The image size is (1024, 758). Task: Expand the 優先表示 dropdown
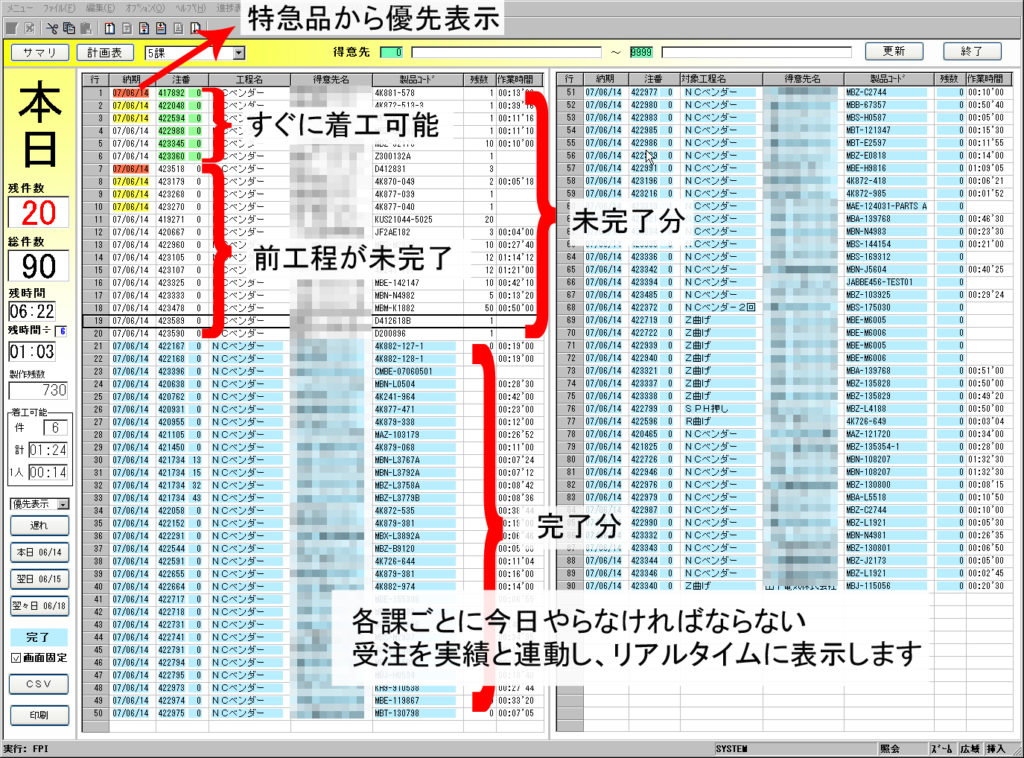(x=62, y=504)
